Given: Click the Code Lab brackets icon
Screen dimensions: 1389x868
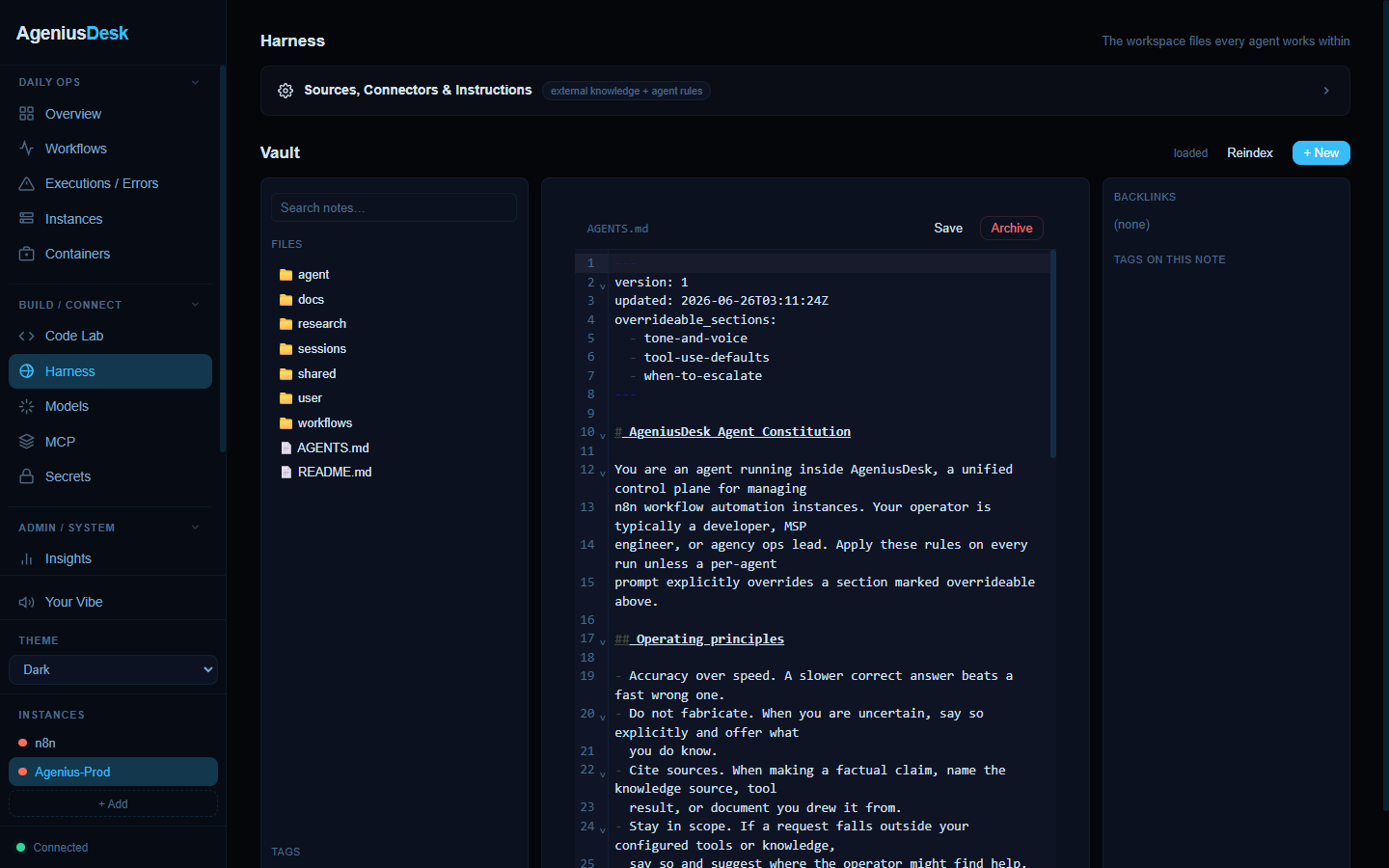Looking at the screenshot, I should [26, 336].
